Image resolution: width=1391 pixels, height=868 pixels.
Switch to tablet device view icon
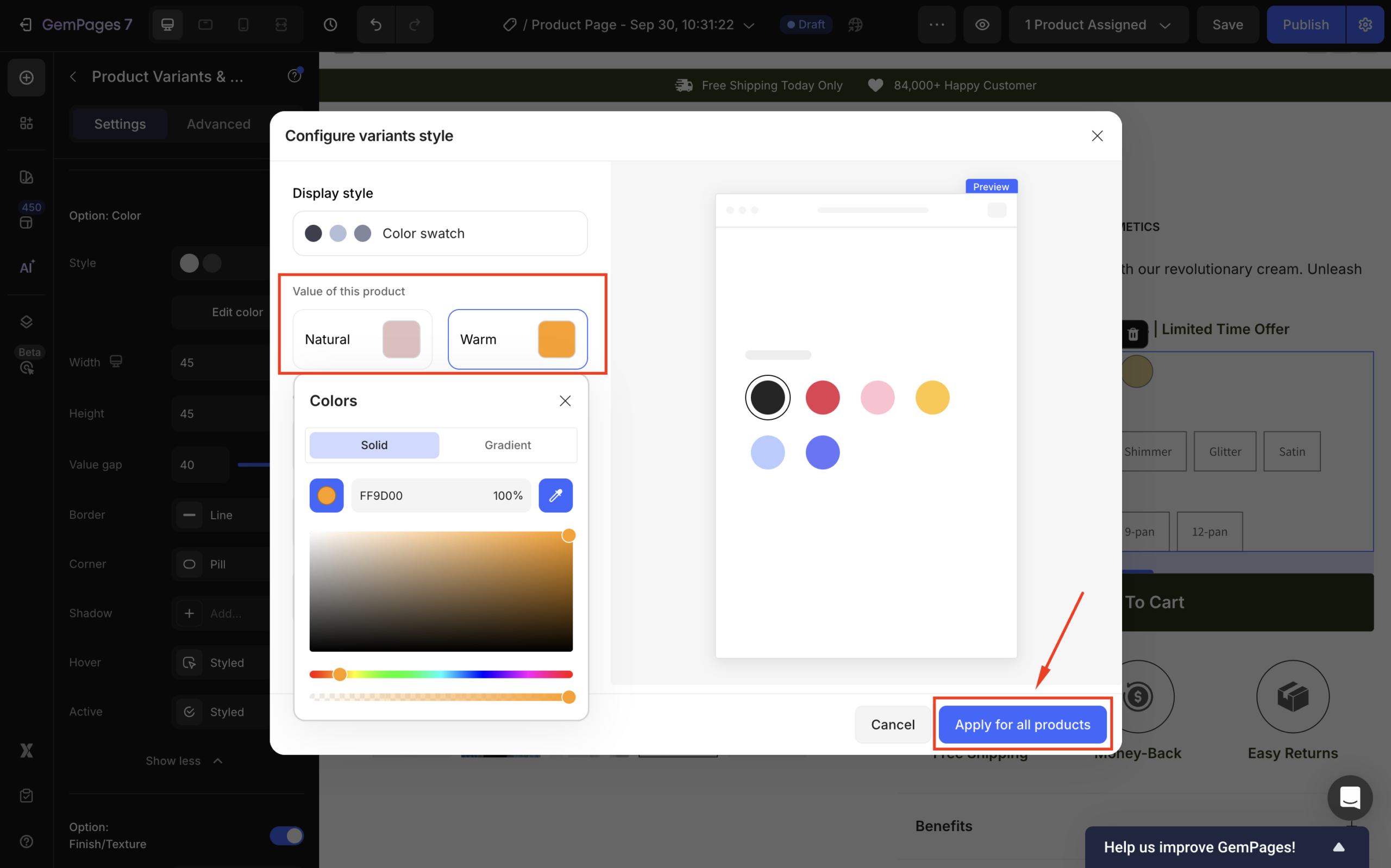click(x=205, y=24)
